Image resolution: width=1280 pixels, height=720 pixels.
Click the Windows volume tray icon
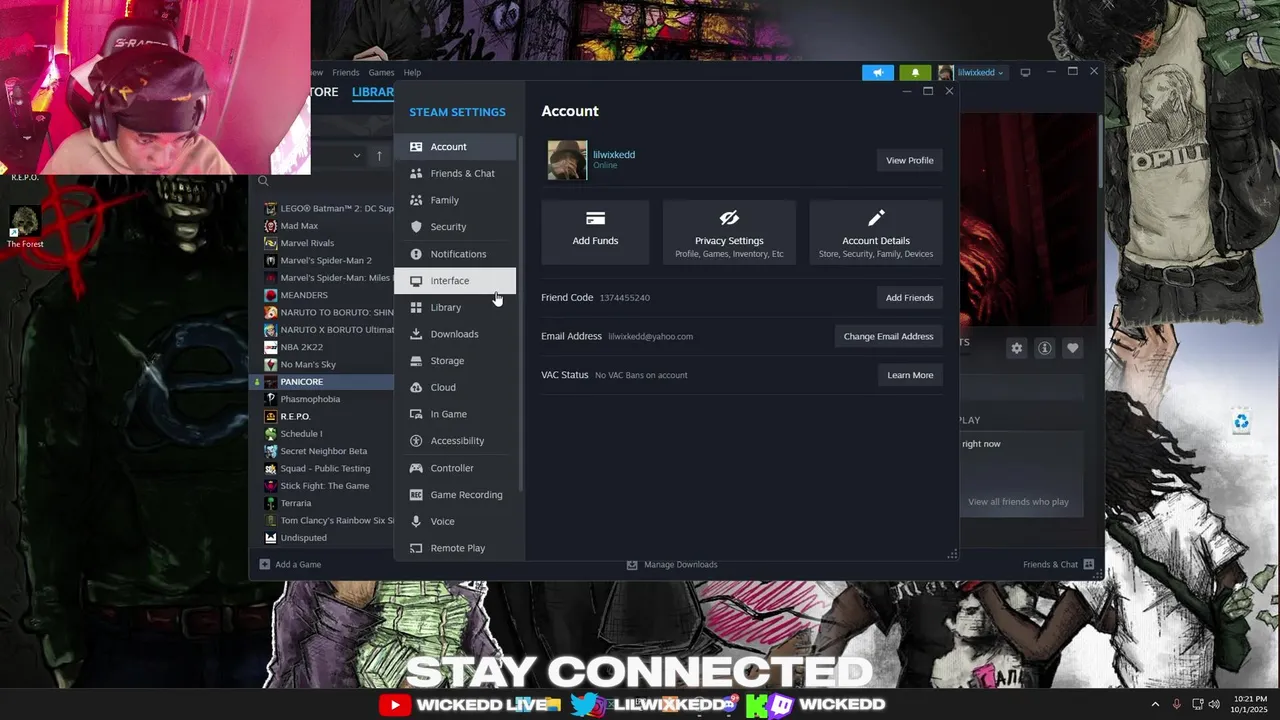pos(1214,704)
